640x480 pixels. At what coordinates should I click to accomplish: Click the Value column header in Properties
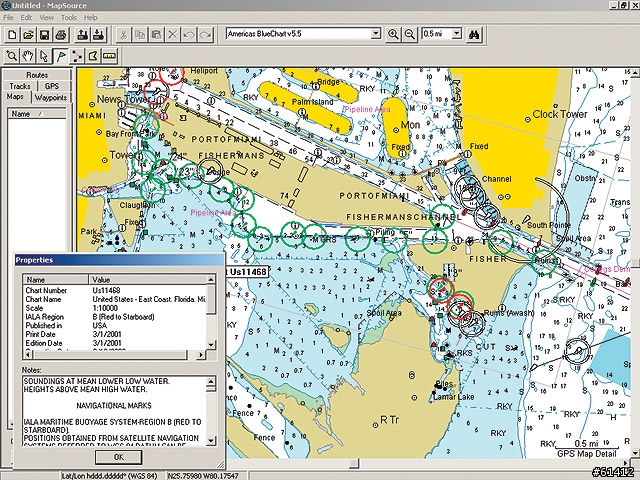coord(148,280)
